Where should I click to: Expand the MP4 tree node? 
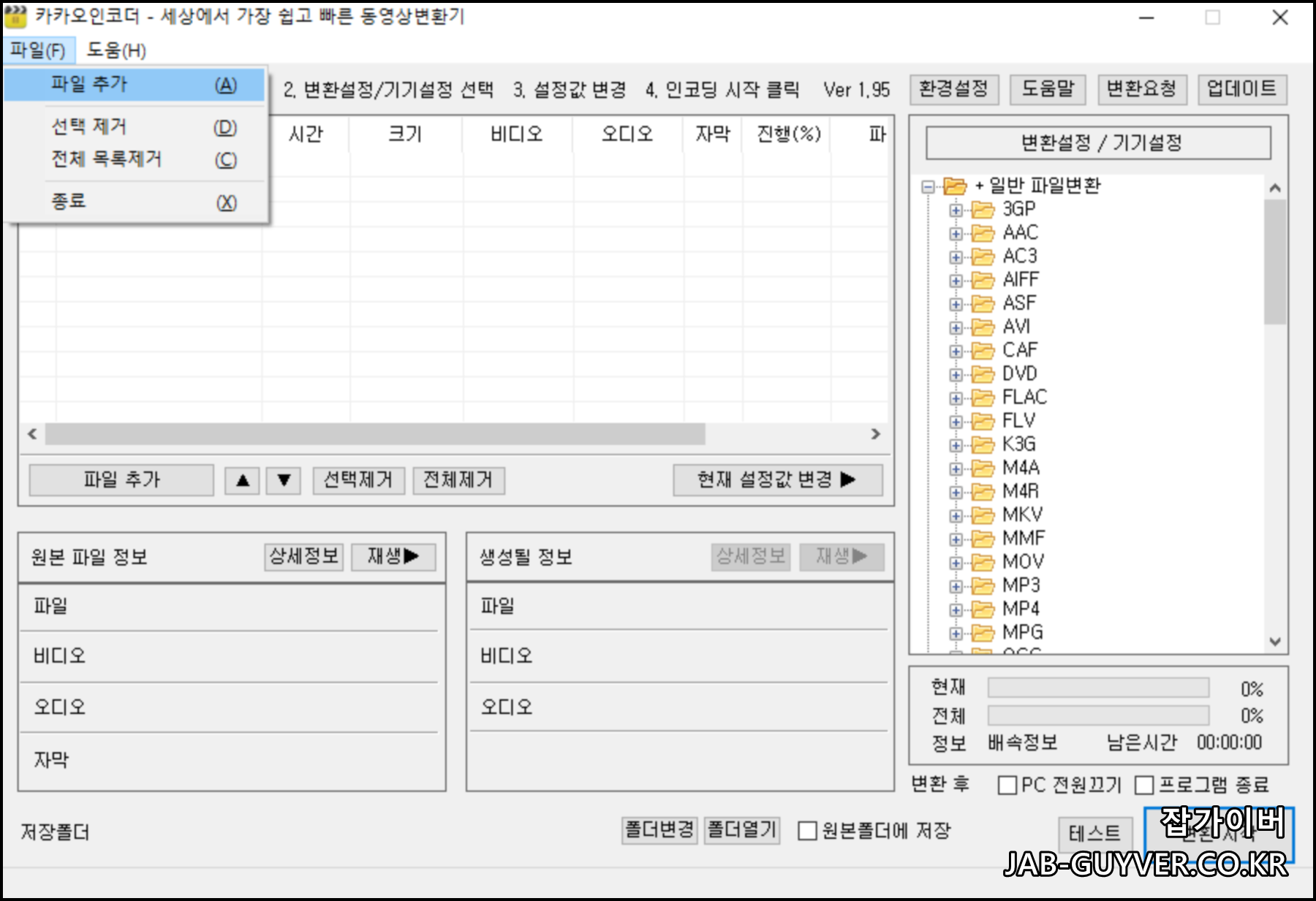click(x=956, y=609)
